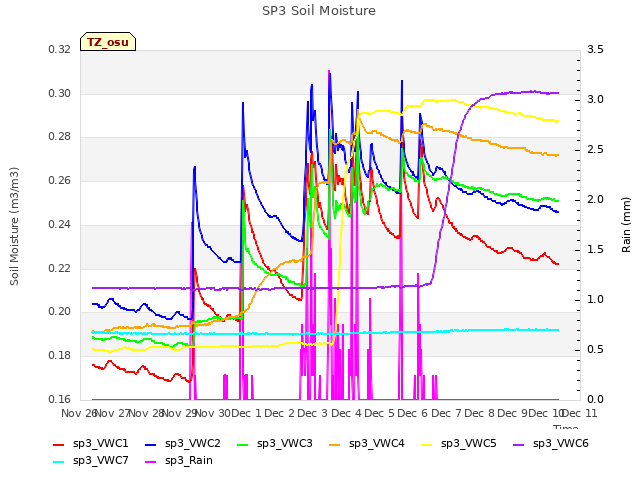Click the TZ_osu label badge

click(108, 42)
